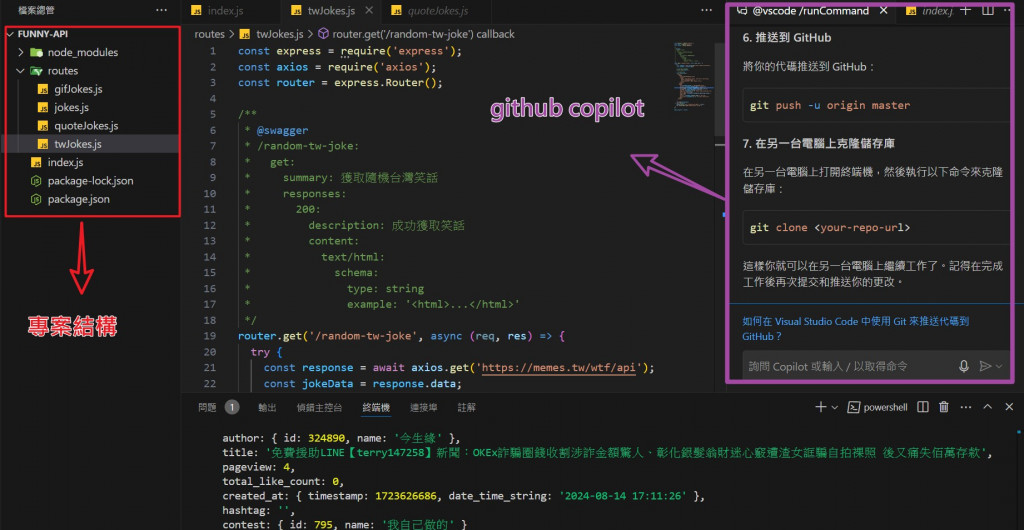Open package-lock.json in the explorer
This screenshot has height=530, width=1024.
point(91,181)
